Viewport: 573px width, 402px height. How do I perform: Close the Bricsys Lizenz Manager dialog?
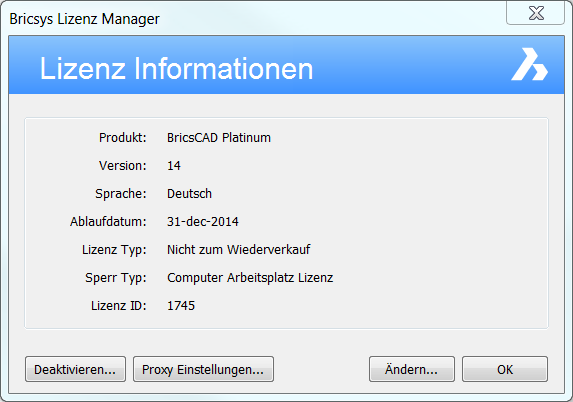point(535,13)
